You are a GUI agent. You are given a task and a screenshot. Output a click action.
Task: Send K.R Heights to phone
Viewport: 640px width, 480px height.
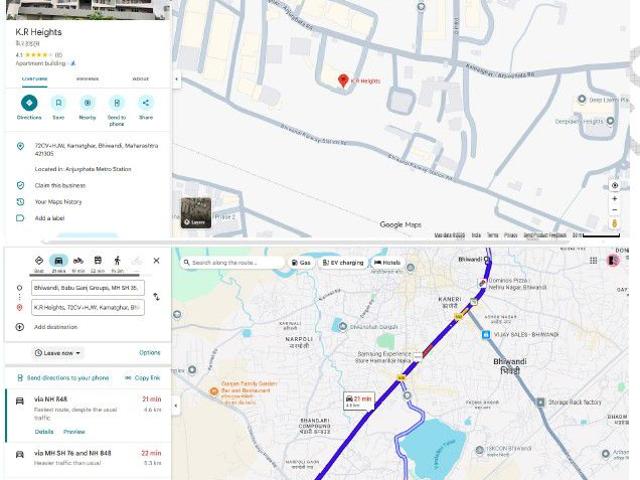pos(117,103)
